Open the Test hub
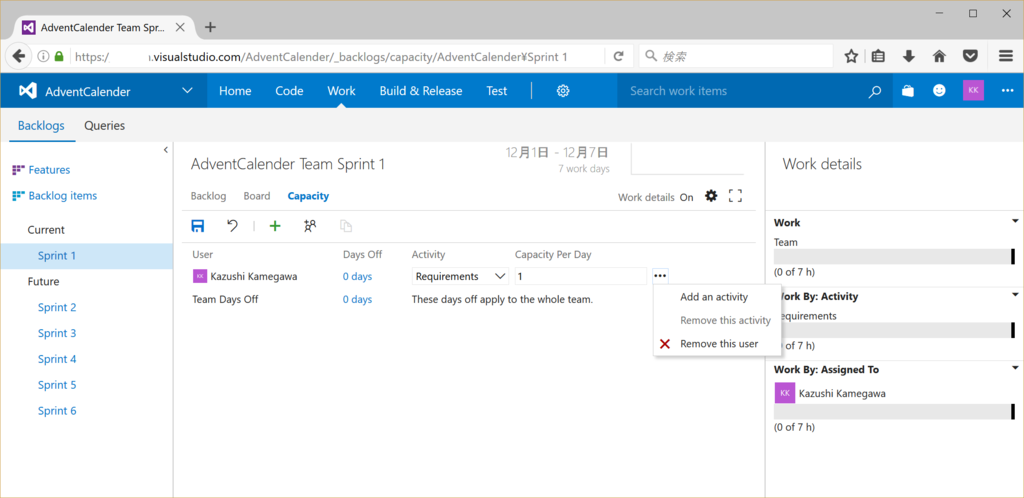1024x498 pixels. [x=497, y=91]
